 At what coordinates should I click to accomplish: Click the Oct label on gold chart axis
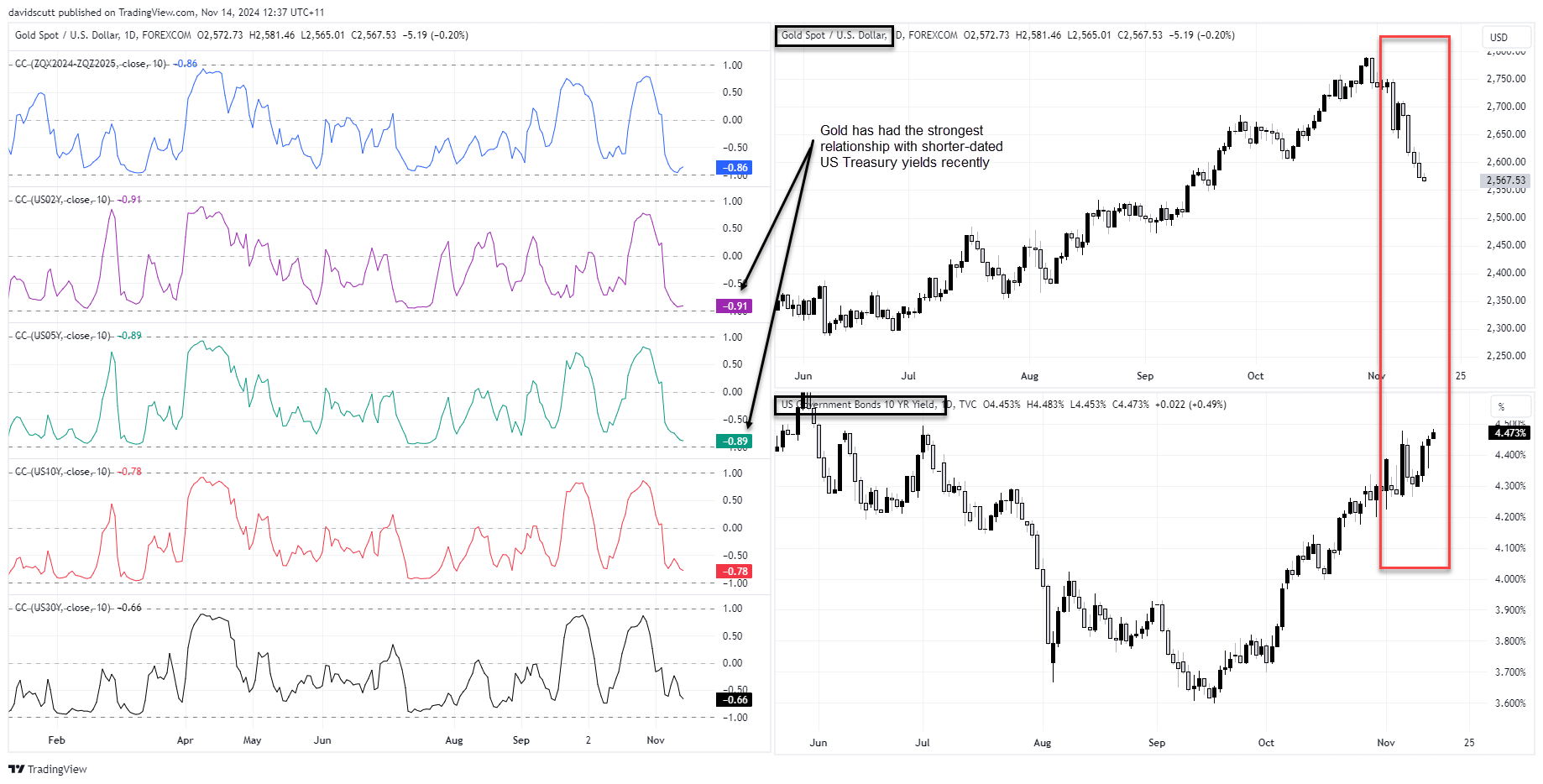1255,376
